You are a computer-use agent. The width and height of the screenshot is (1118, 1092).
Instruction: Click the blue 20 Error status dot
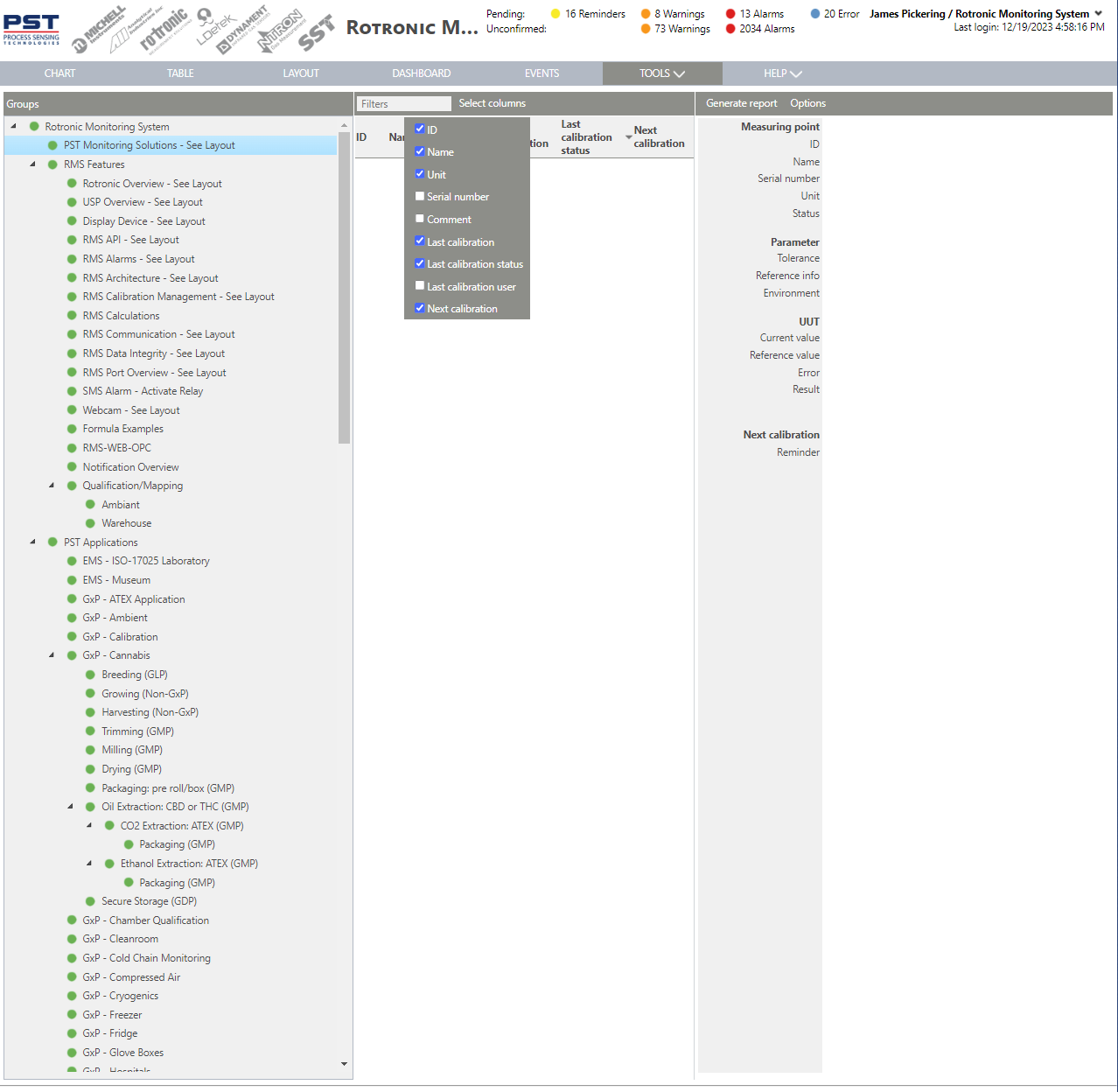(815, 14)
